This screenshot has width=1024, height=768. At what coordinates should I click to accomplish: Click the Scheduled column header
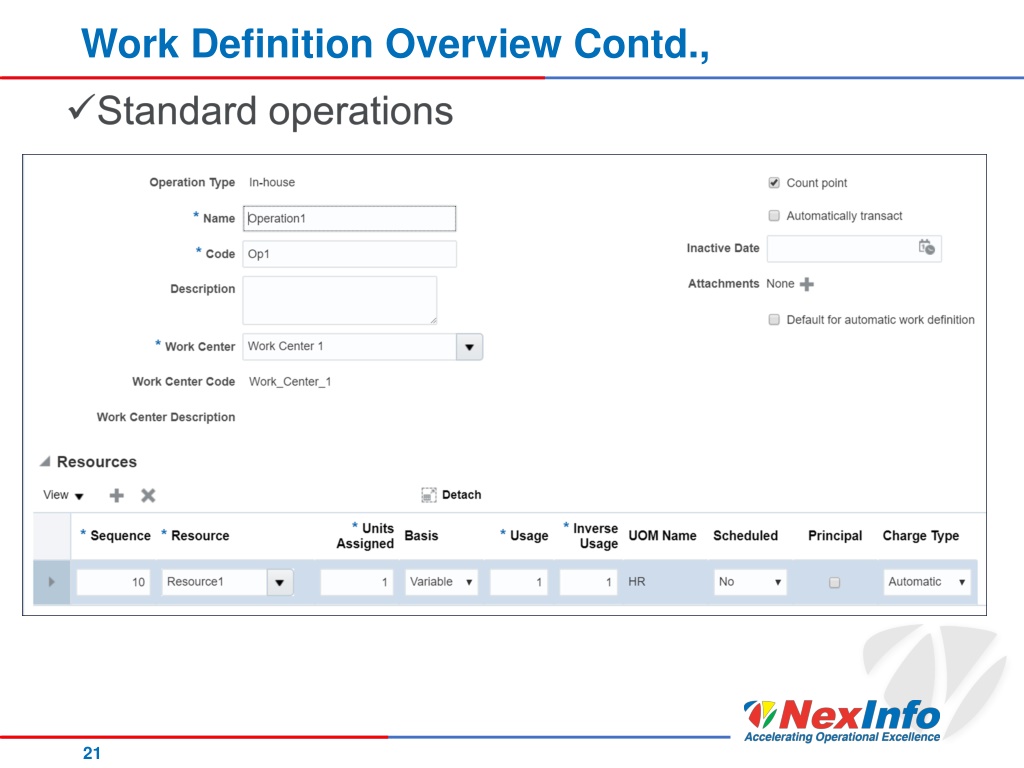point(745,536)
